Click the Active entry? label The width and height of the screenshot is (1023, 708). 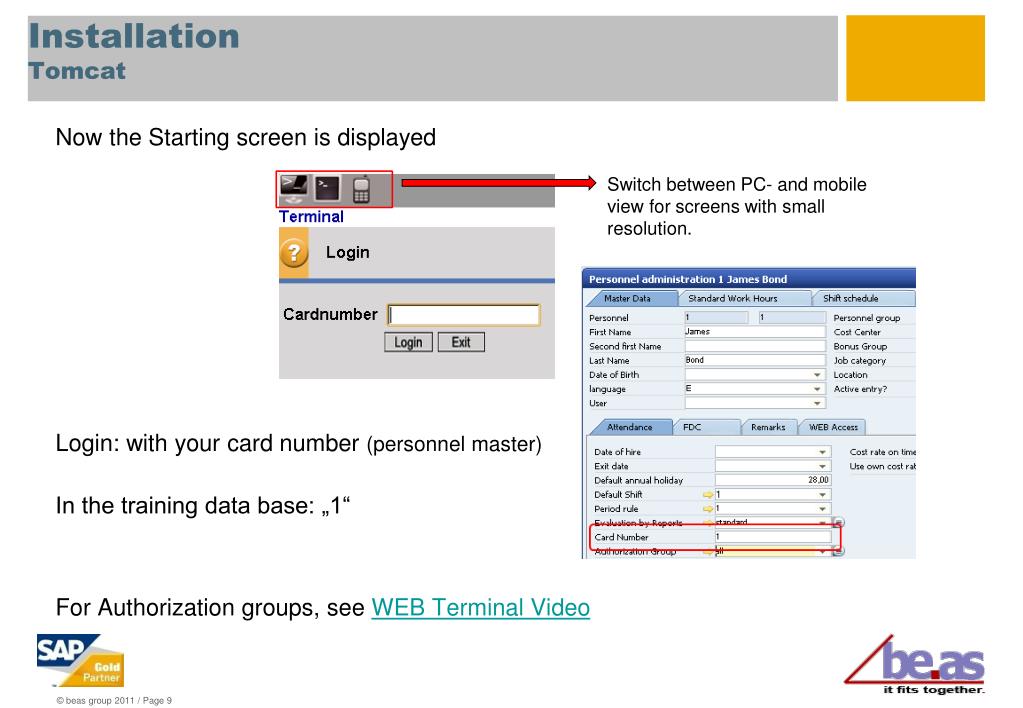[860, 389]
